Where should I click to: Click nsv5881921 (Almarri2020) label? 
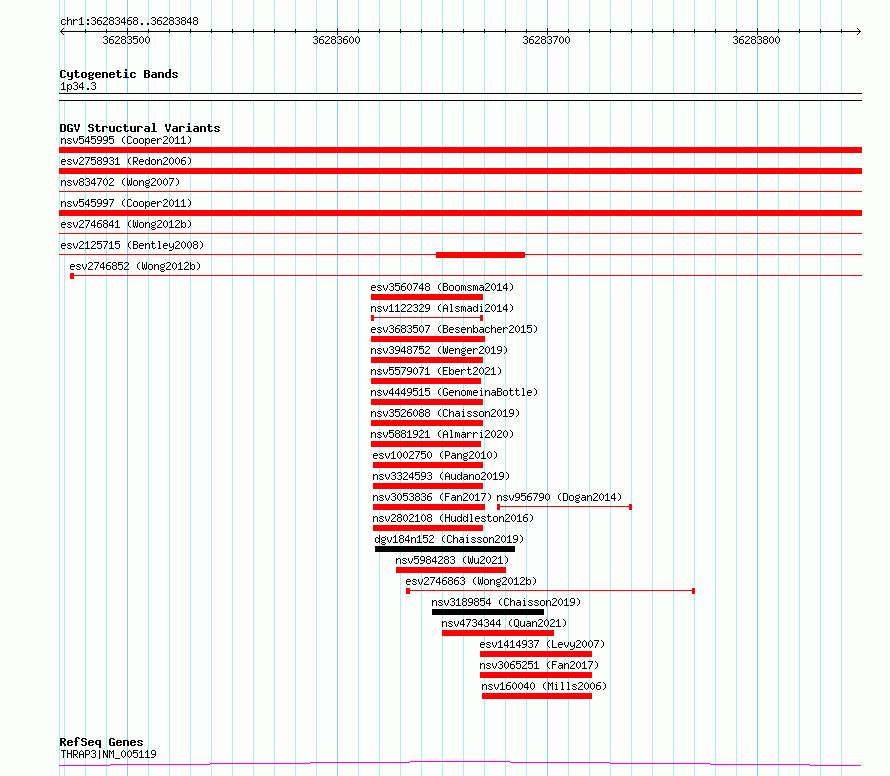[x=442, y=434]
